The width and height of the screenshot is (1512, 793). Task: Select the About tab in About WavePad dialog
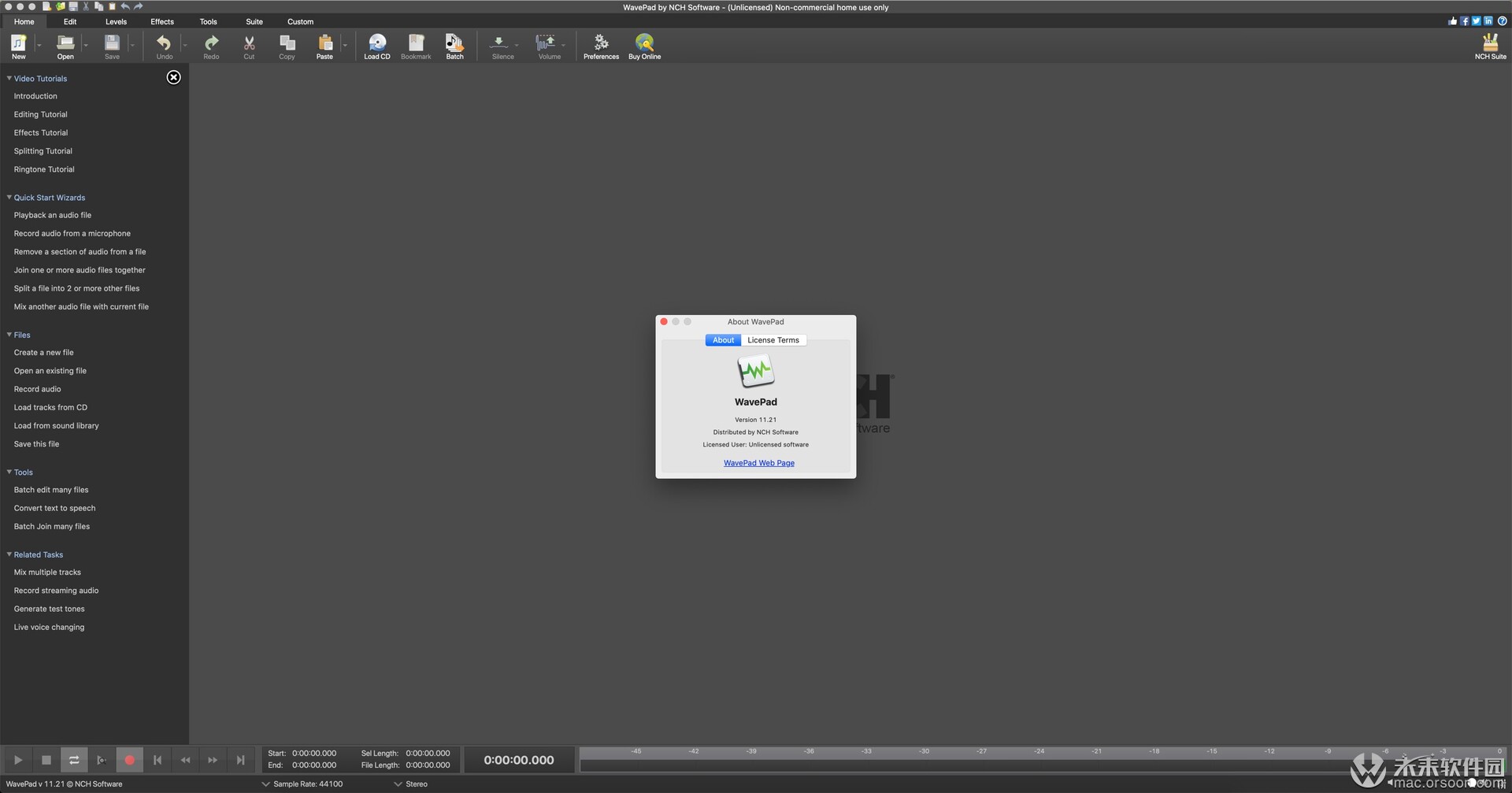pyautogui.click(x=723, y=340)
